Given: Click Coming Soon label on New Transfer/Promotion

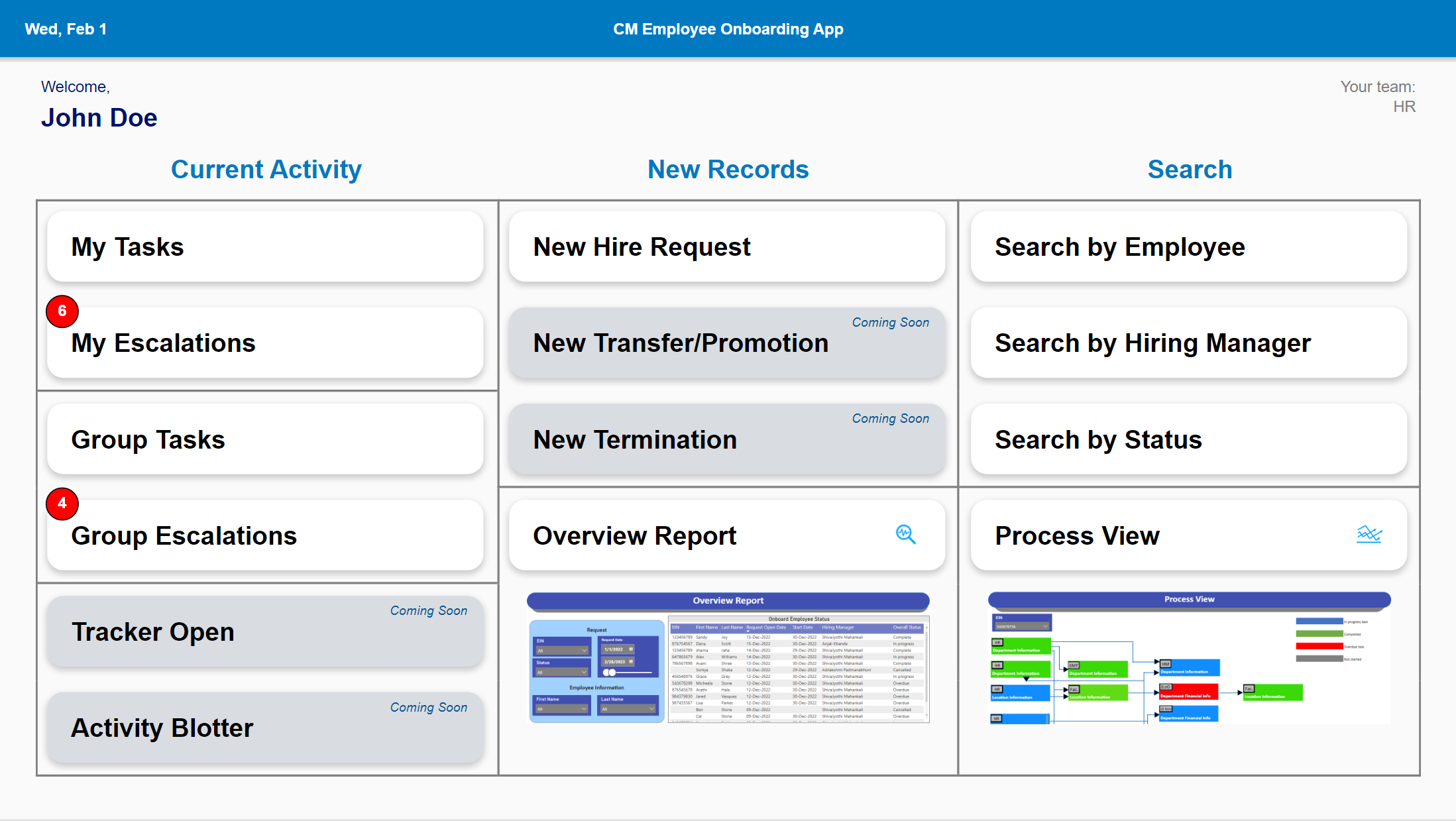Looking at the screenshot, I should coord(891,323).
